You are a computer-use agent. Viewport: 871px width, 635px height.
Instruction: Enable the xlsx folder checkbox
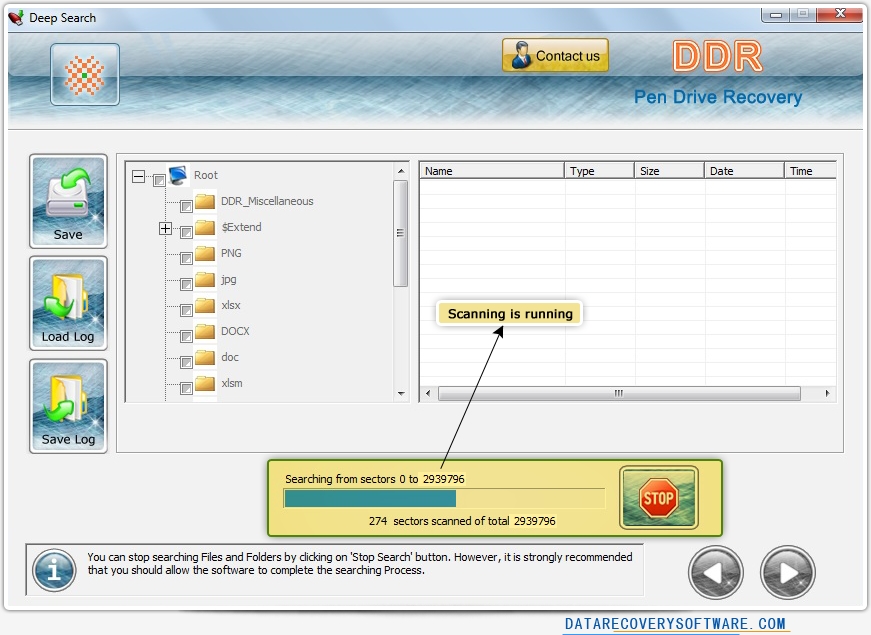(186, 311)
